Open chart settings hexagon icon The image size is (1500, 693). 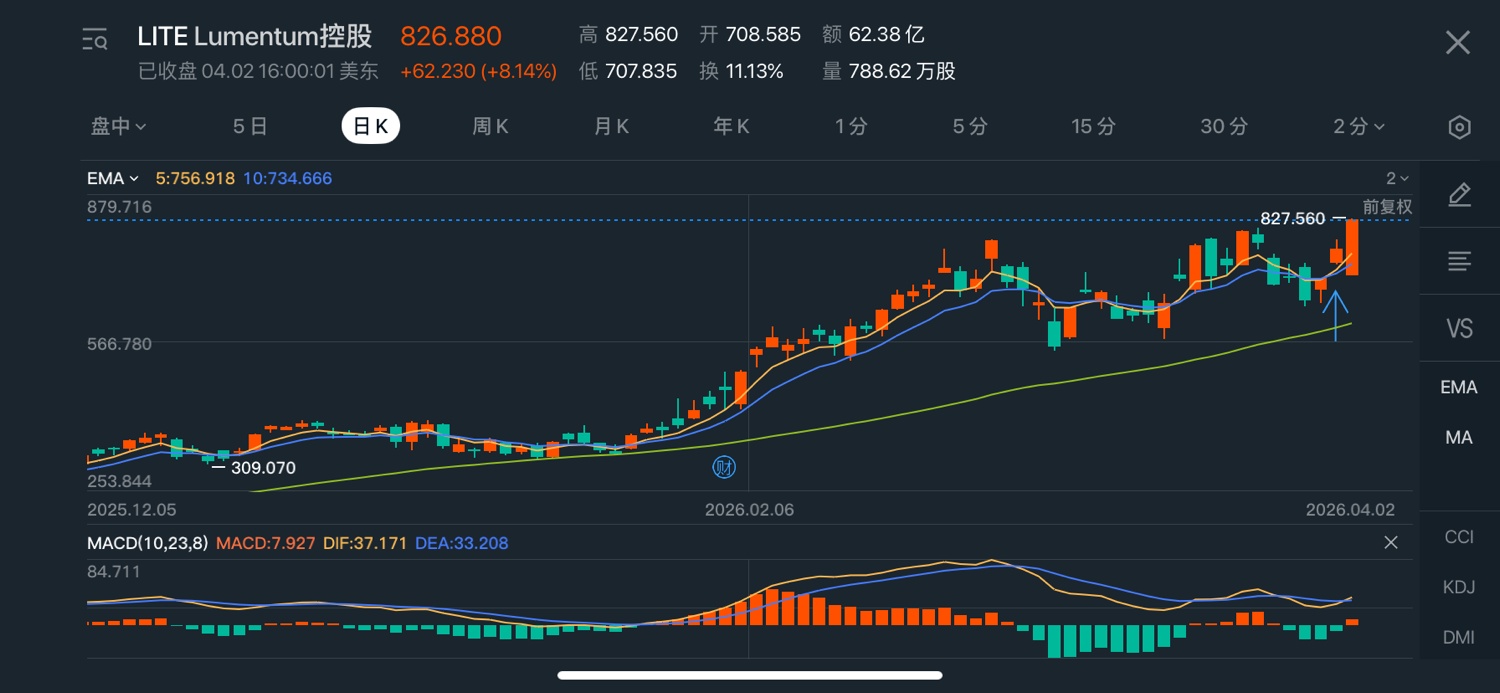(1459, 127)
